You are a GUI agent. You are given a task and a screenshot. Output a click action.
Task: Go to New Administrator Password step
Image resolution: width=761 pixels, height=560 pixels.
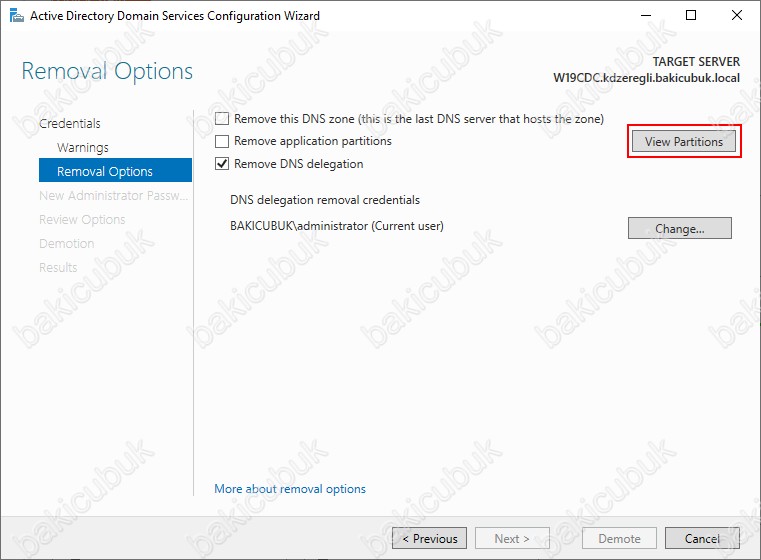coord(114,196)
